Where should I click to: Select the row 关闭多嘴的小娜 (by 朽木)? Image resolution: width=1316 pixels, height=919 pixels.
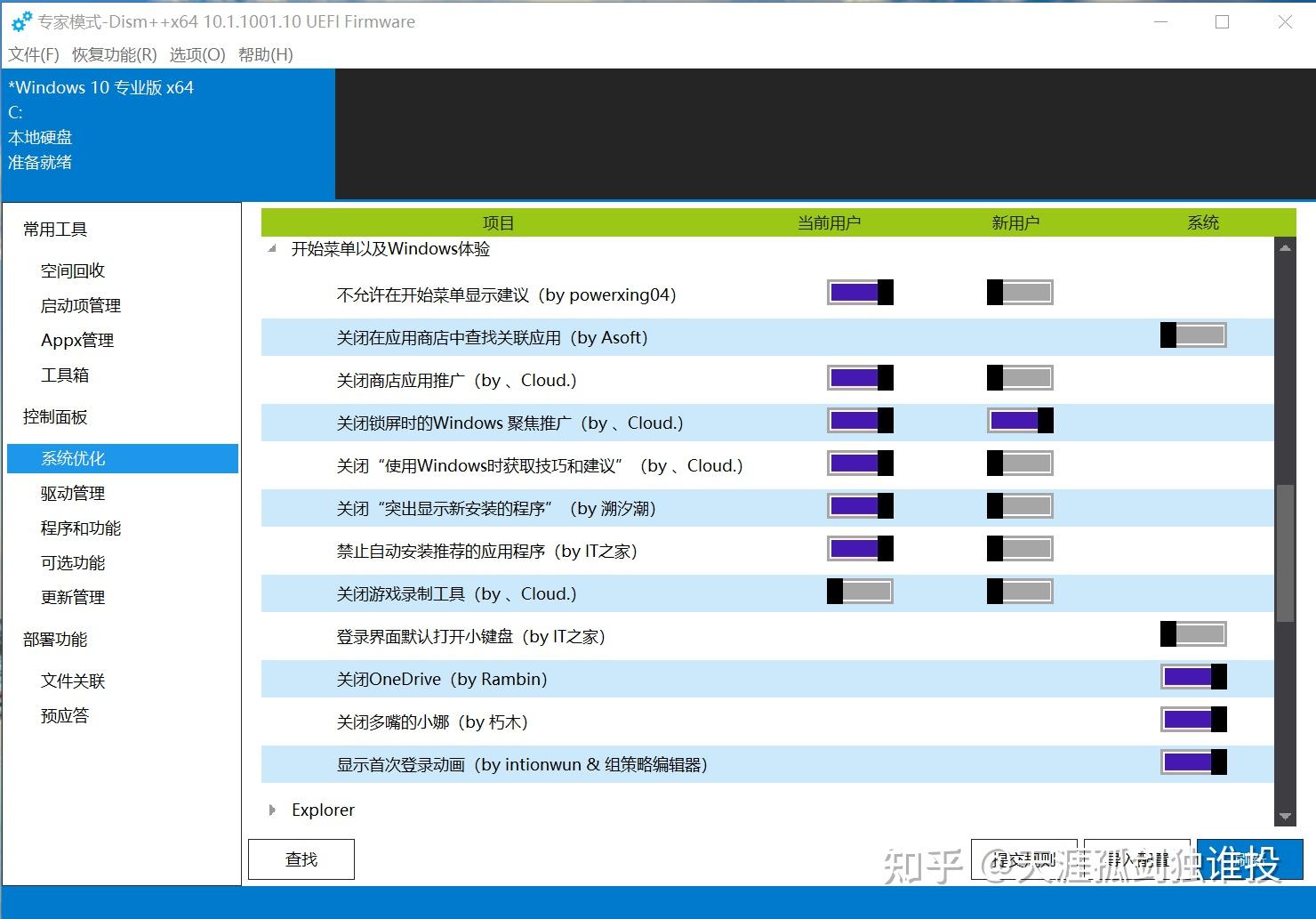pos(767,721)
